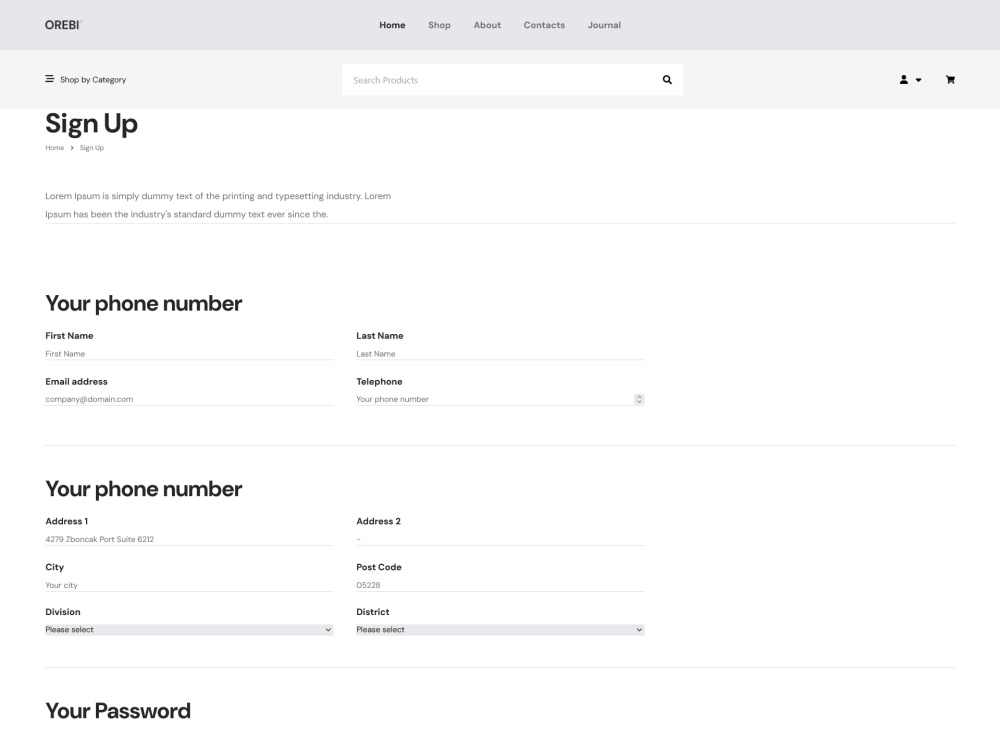Viewport: 1000px width, 750px height.
Task: Click the Sign Up breadcrumb
Action: coord(92,148)
